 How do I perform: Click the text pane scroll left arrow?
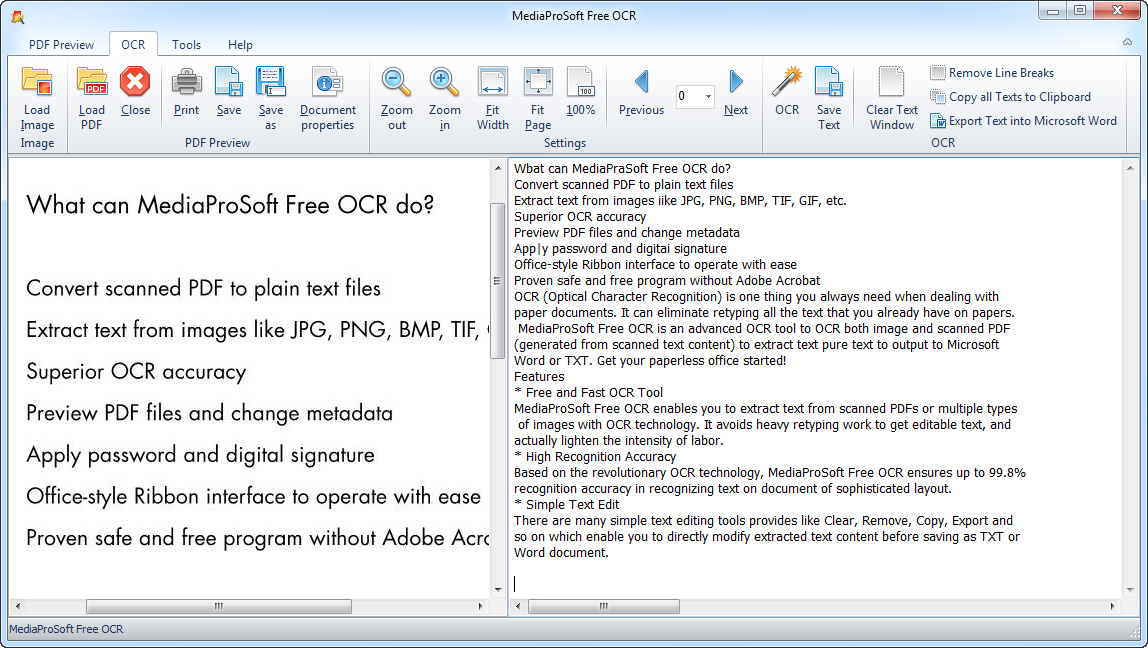(518, 606)
